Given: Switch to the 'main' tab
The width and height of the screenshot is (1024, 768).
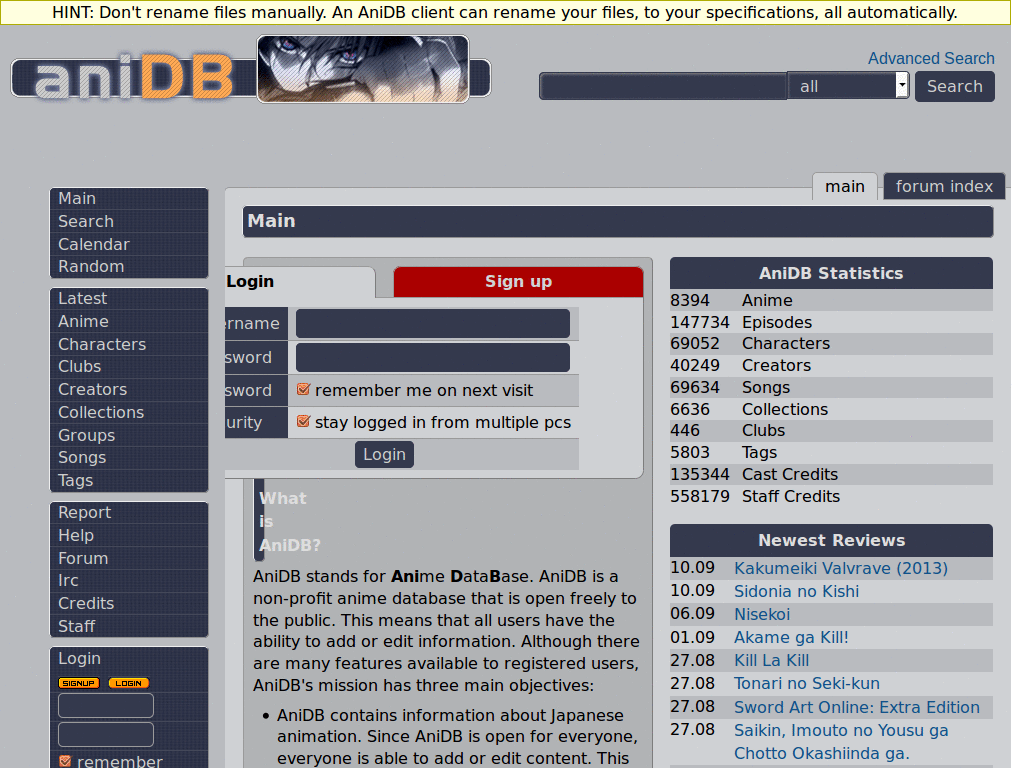Looking at the screenshot, I should pos(844,186).
